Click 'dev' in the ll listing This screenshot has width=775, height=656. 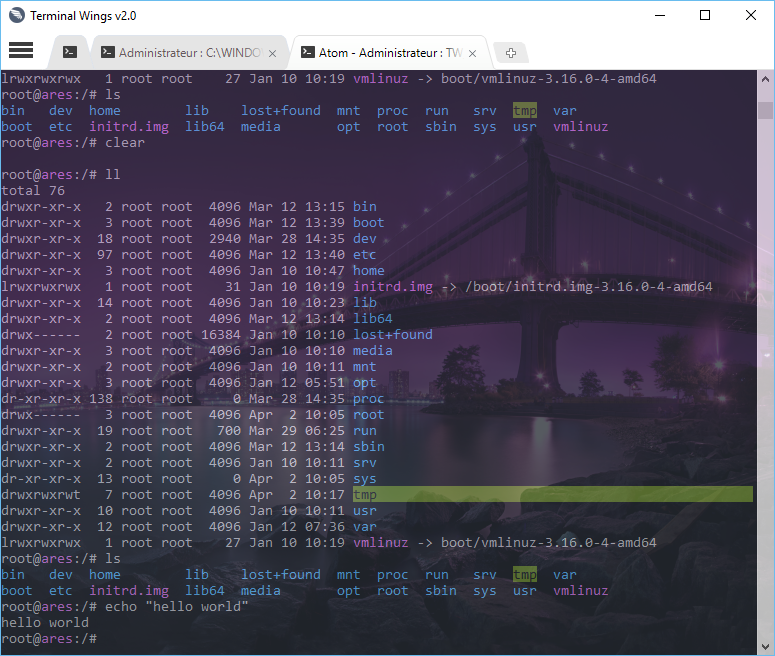pos(365,239)
